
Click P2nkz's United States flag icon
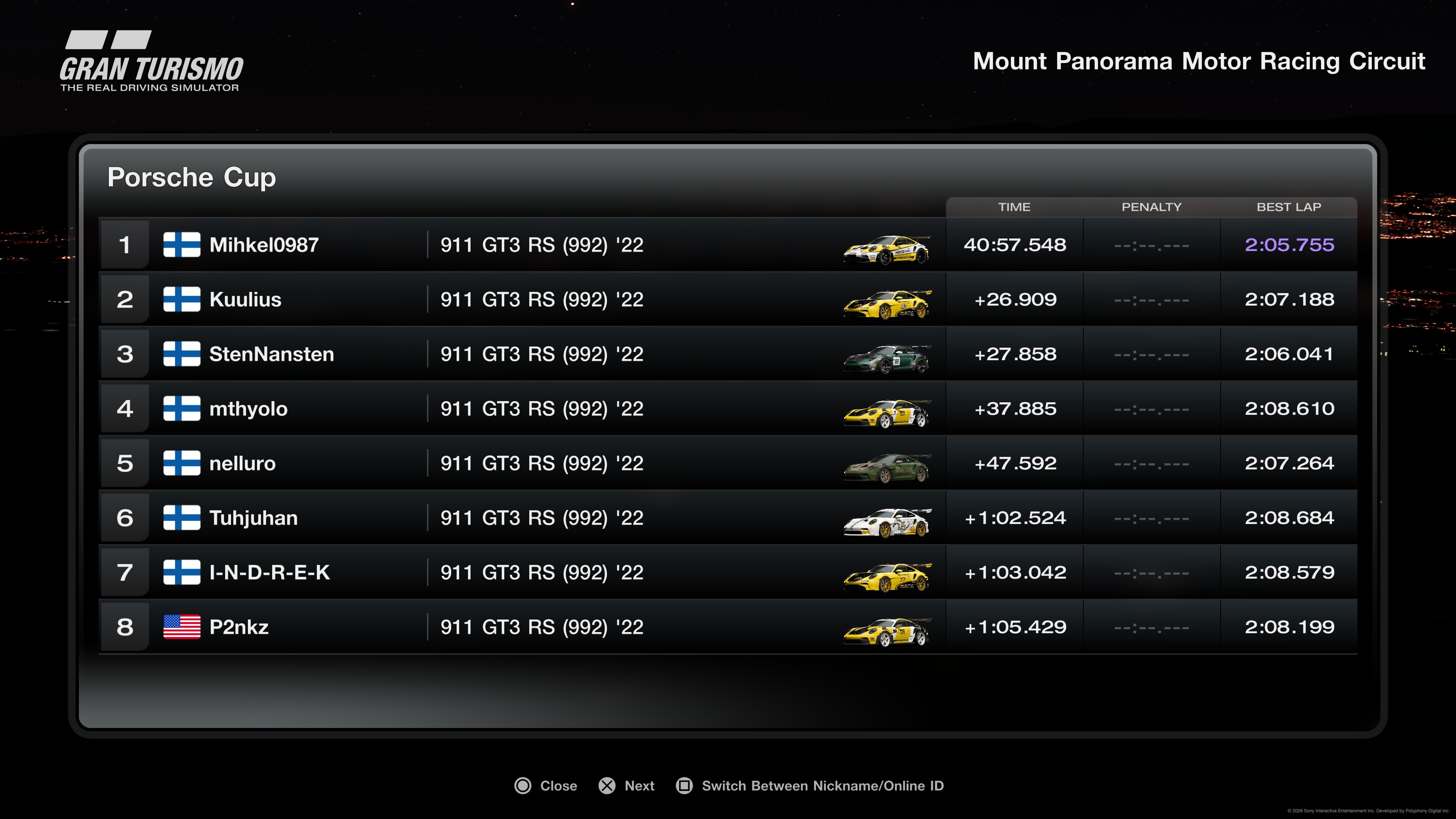point(182,627)
